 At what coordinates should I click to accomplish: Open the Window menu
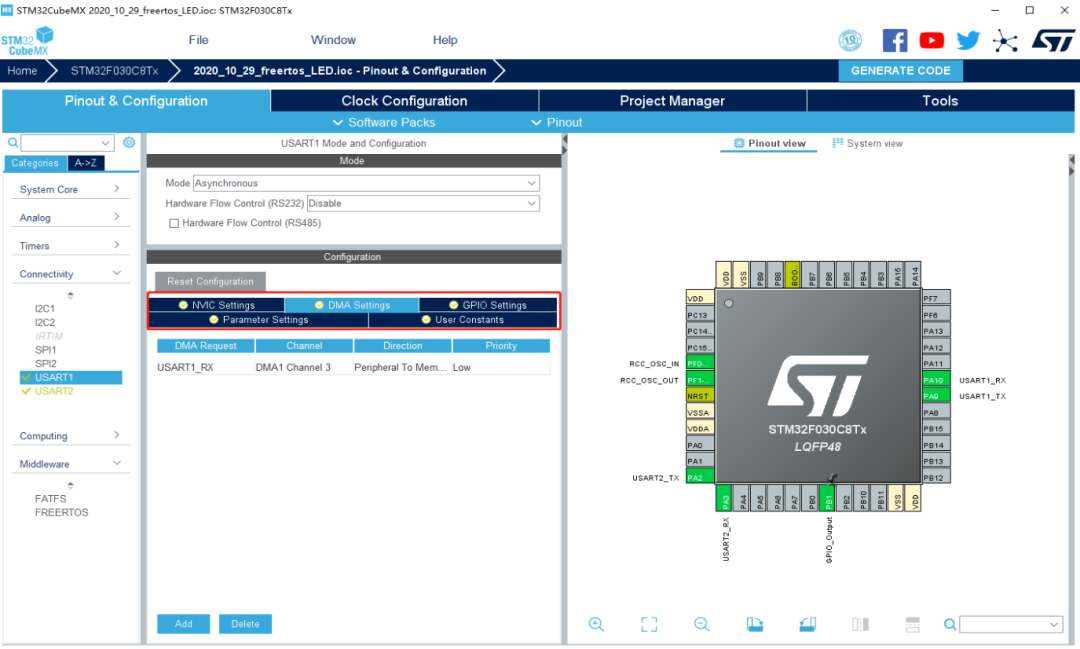[x=333, y=40]
